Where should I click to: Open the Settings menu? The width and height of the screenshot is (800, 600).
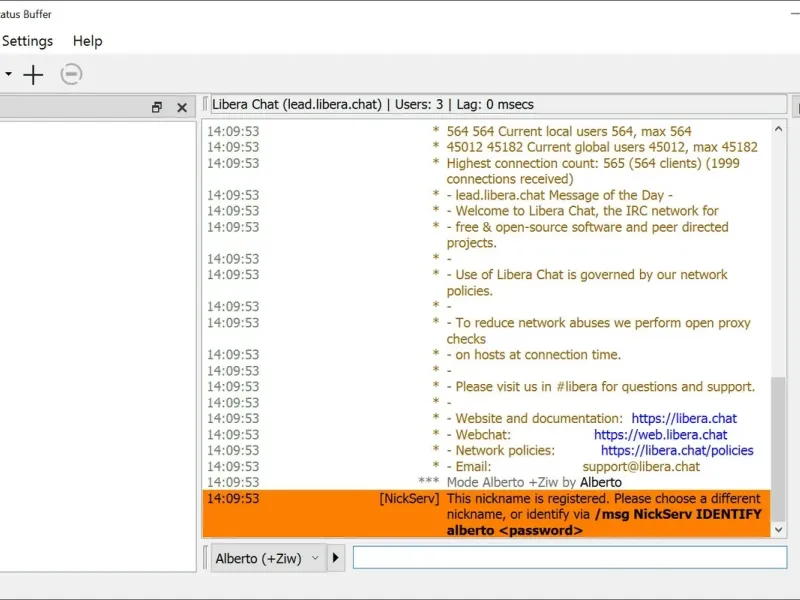click(x=27, y=41)
